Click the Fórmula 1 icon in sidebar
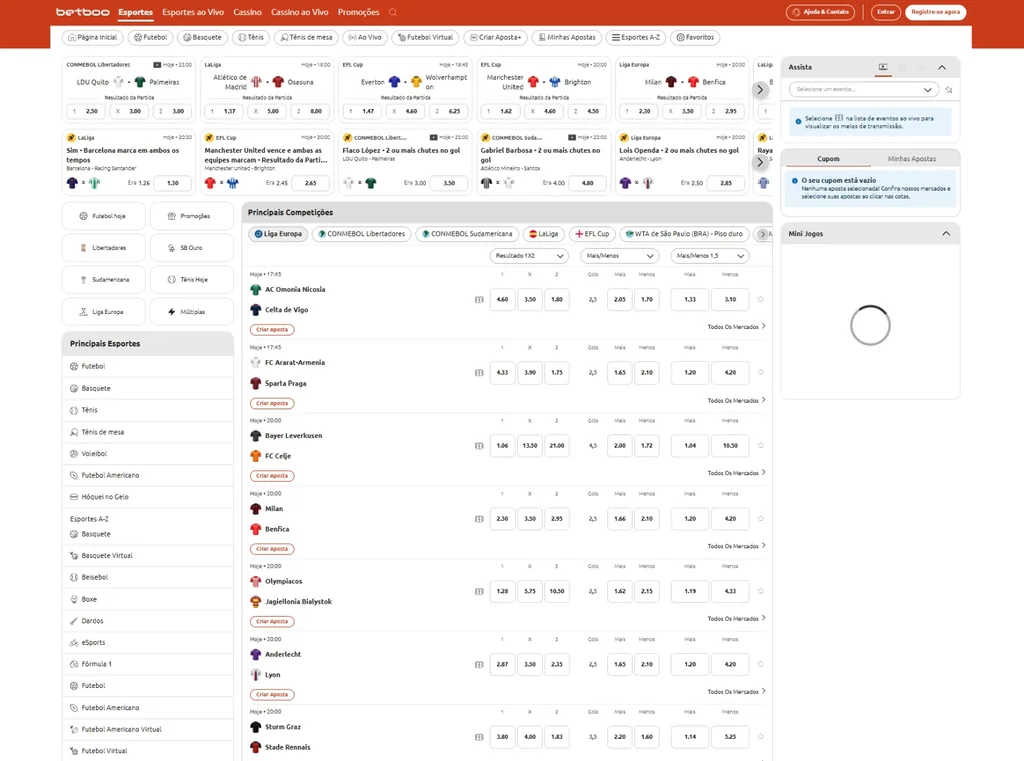The image size is (1024, 761). coord(74,664)
